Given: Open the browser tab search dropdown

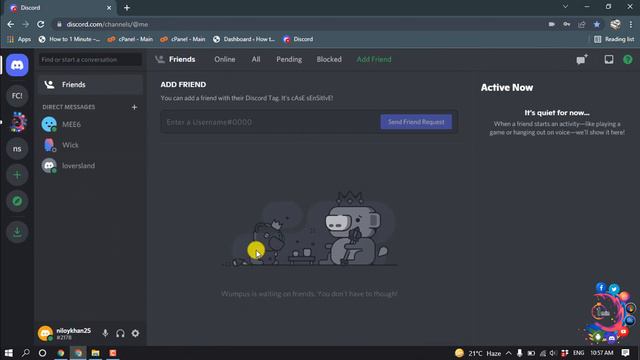Looking at the screenshot, I should [565, 7].
